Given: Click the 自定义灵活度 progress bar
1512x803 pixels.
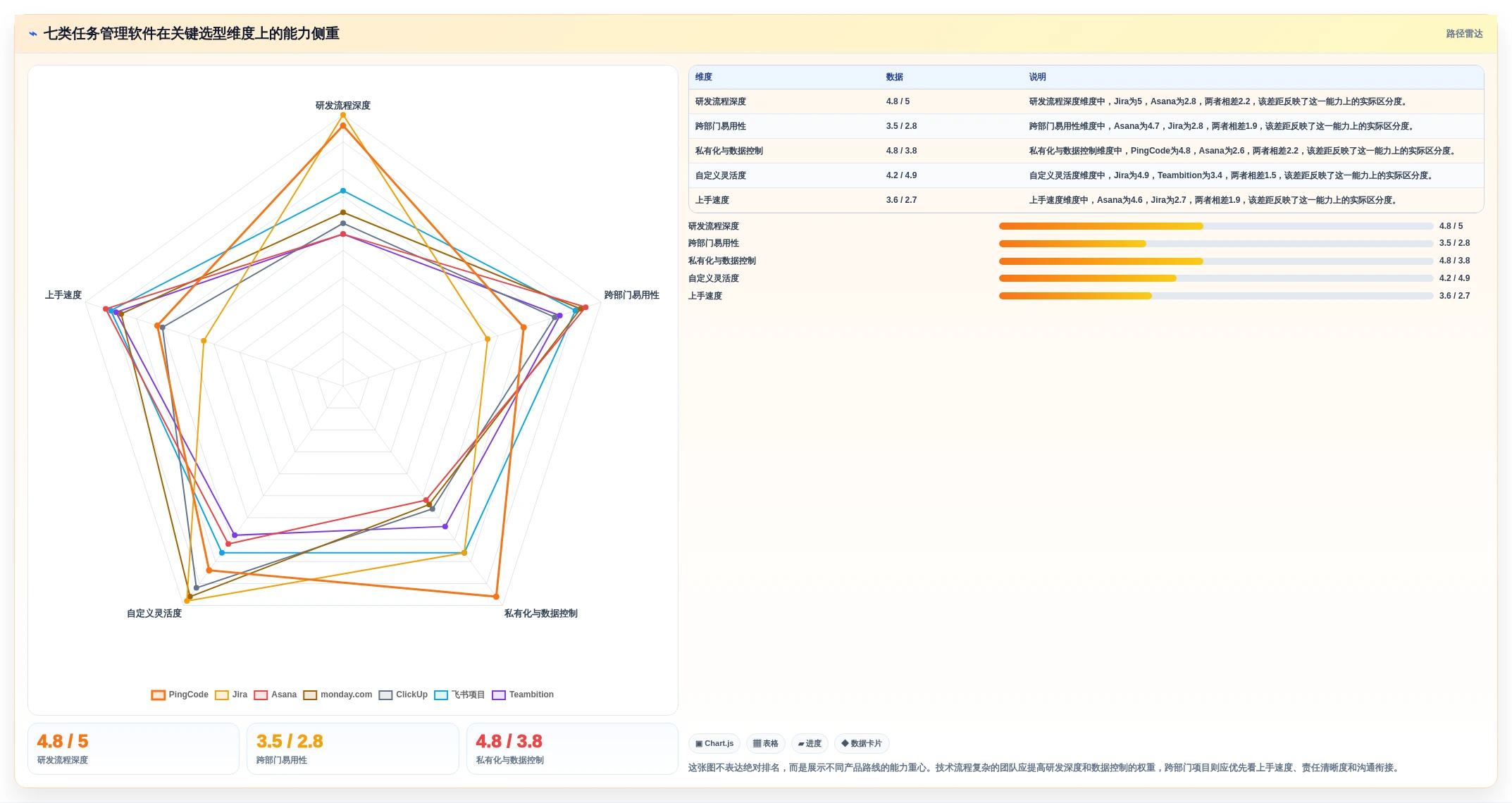Looking at the screenshot, I should (x=1216, y=278).
